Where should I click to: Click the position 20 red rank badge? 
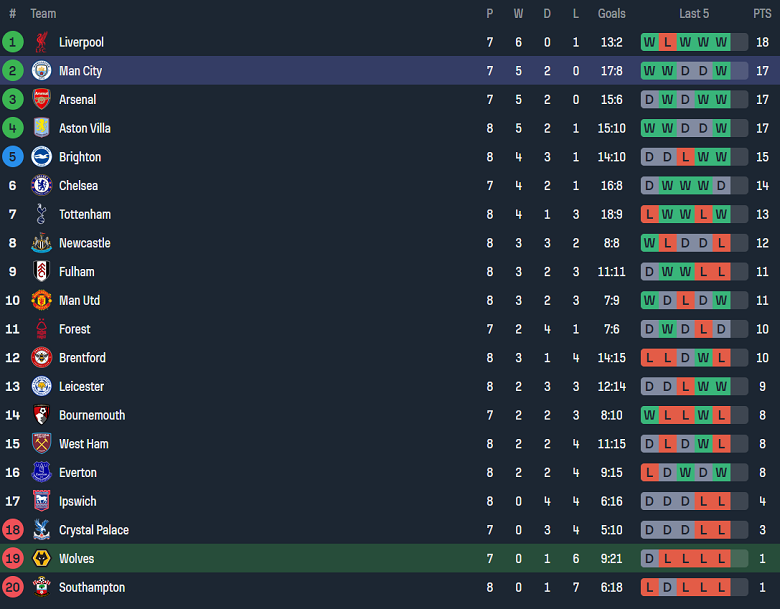tap(12, 587)
